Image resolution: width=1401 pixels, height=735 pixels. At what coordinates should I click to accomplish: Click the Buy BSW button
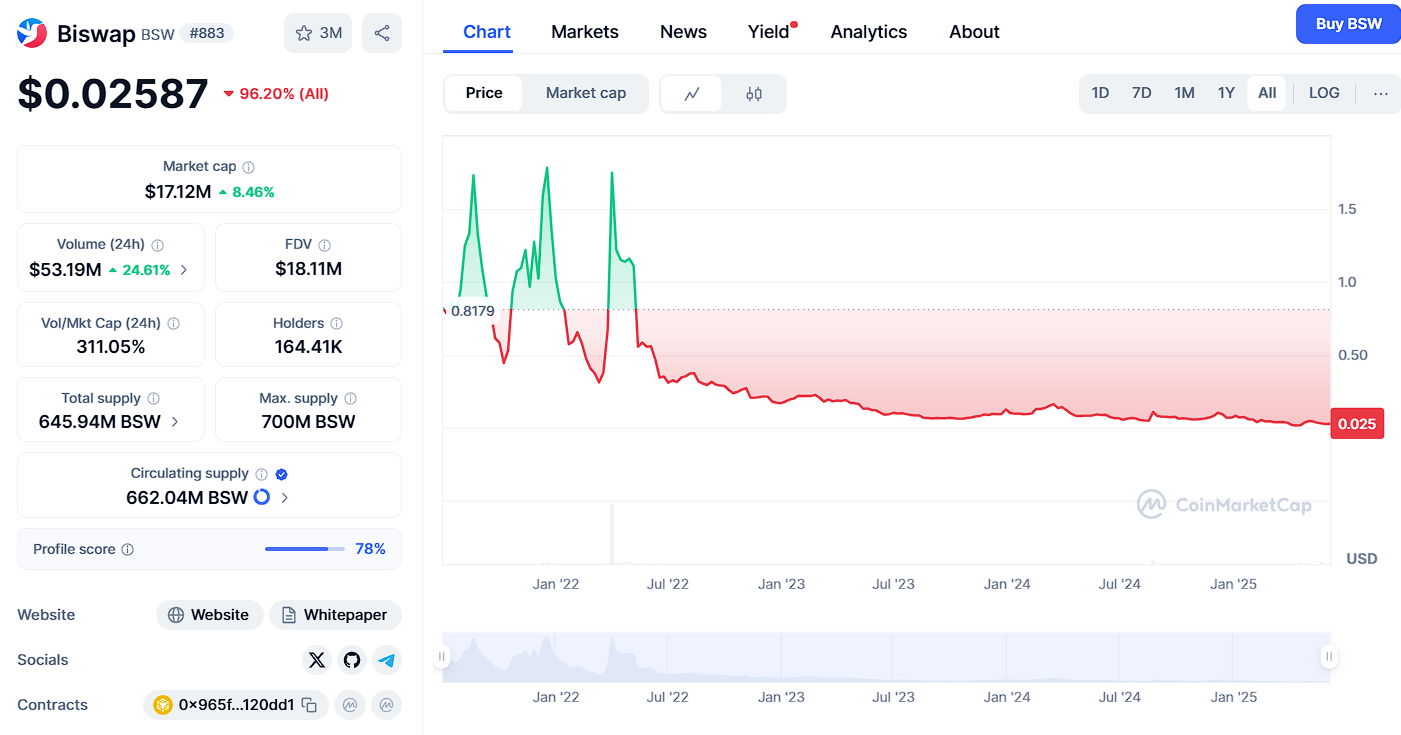1347,24
